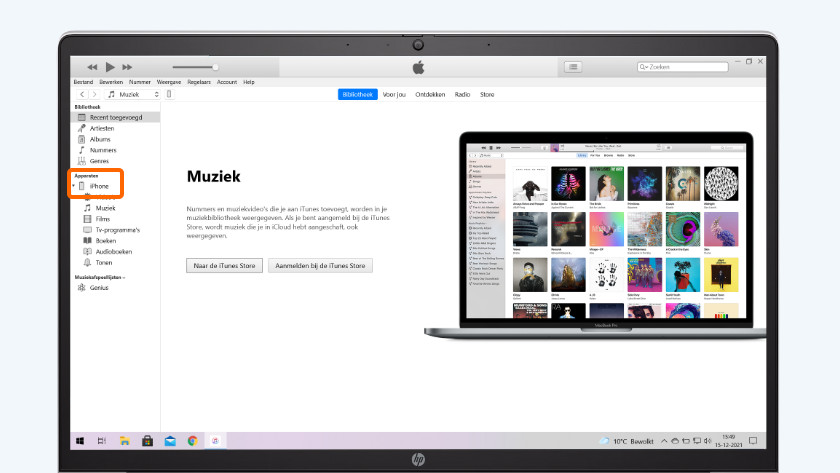Open the weather widget 10°C Bewolkt
The width and height of the screenshot is (840, 473).
(x=626, y=441)
